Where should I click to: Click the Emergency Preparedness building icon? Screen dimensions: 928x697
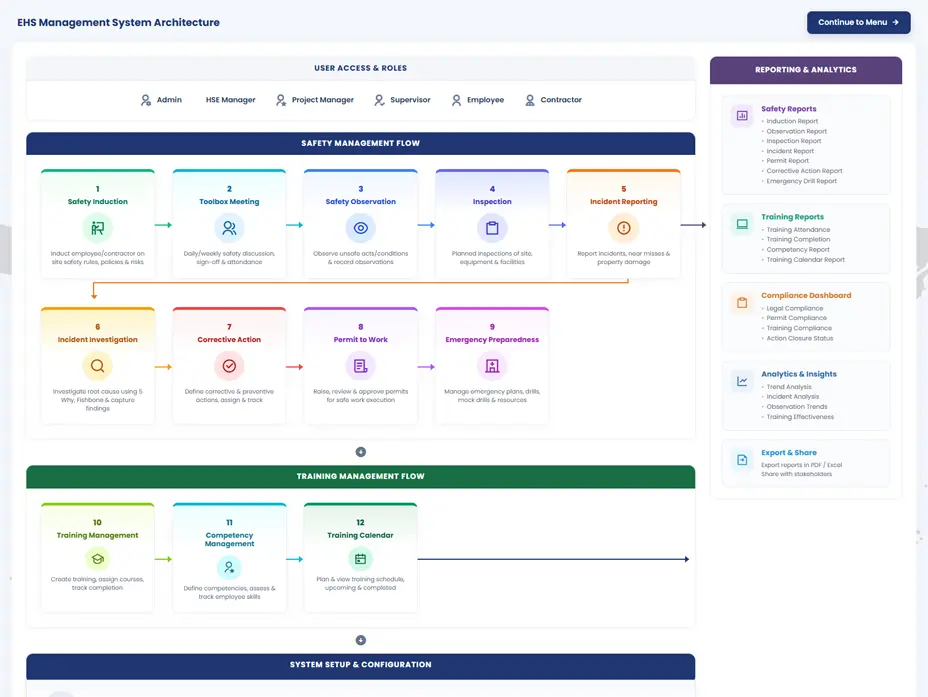pos(492,366)
